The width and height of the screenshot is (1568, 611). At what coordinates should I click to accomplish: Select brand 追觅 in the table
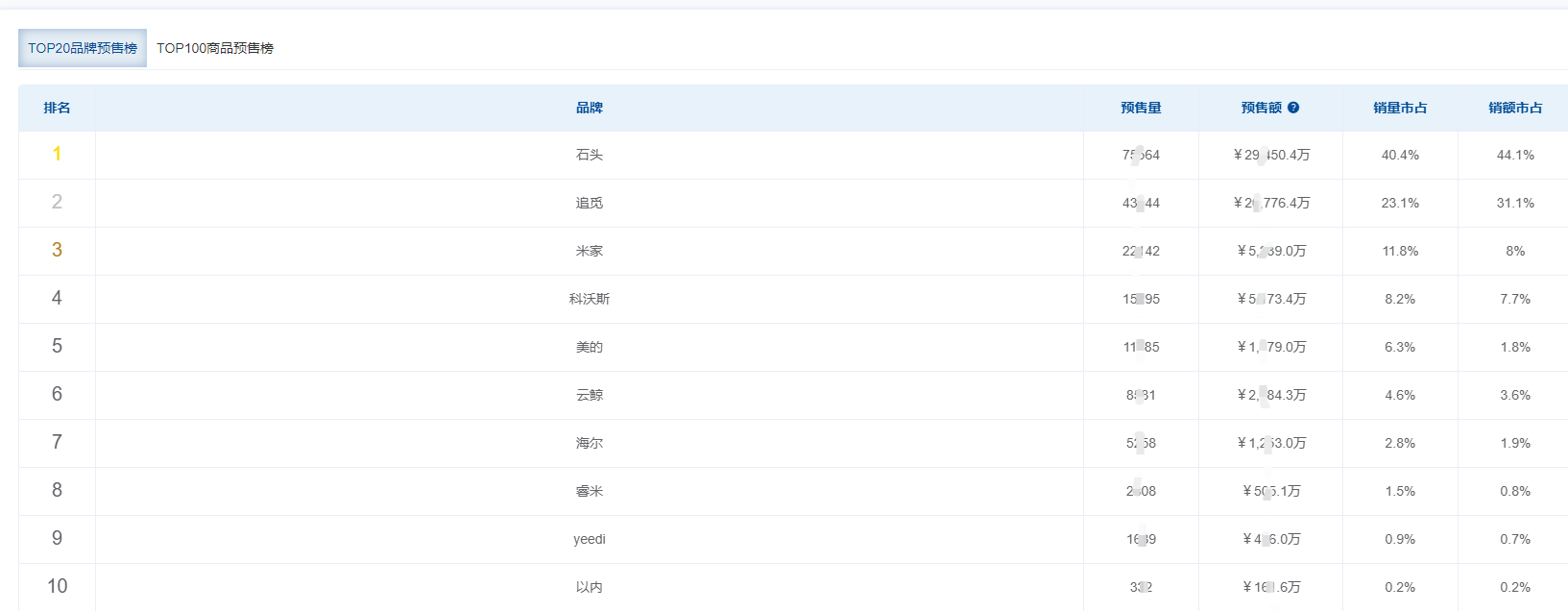tap(590, 203)
